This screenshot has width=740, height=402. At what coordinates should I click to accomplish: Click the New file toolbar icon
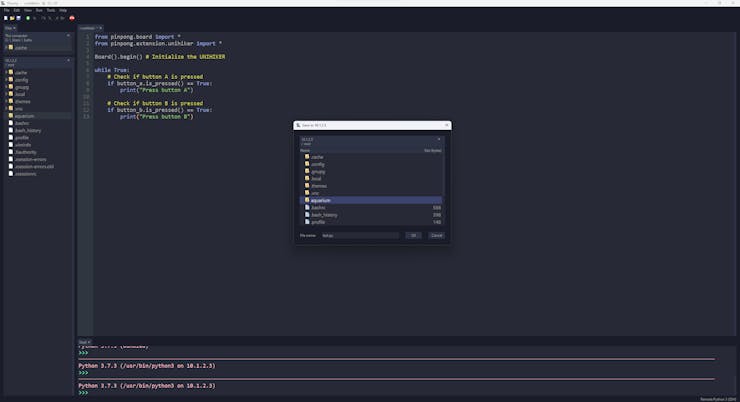[5, 18]
